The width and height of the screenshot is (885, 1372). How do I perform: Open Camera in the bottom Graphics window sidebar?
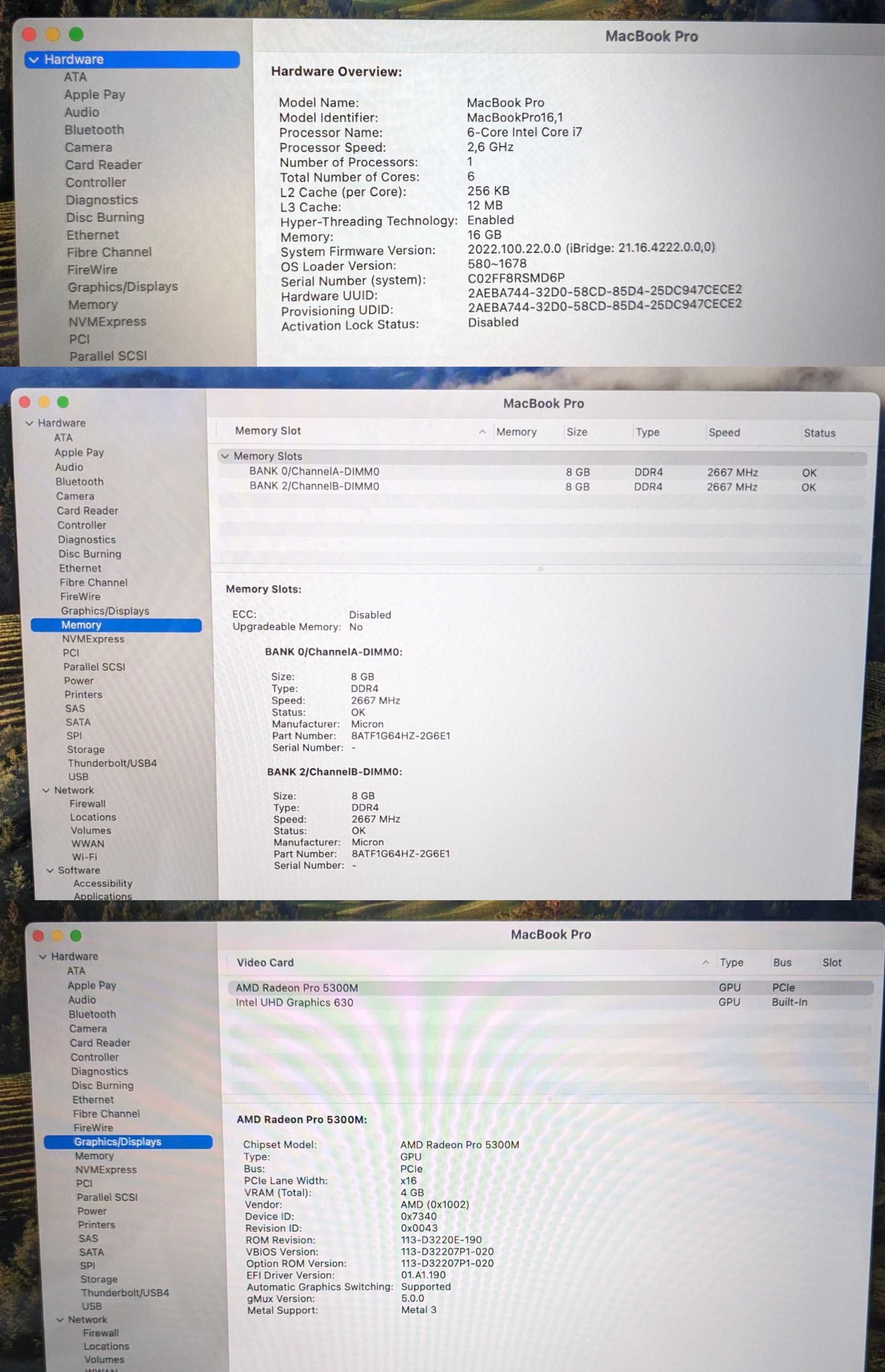pyautogui.click(x=88, y=1028)
